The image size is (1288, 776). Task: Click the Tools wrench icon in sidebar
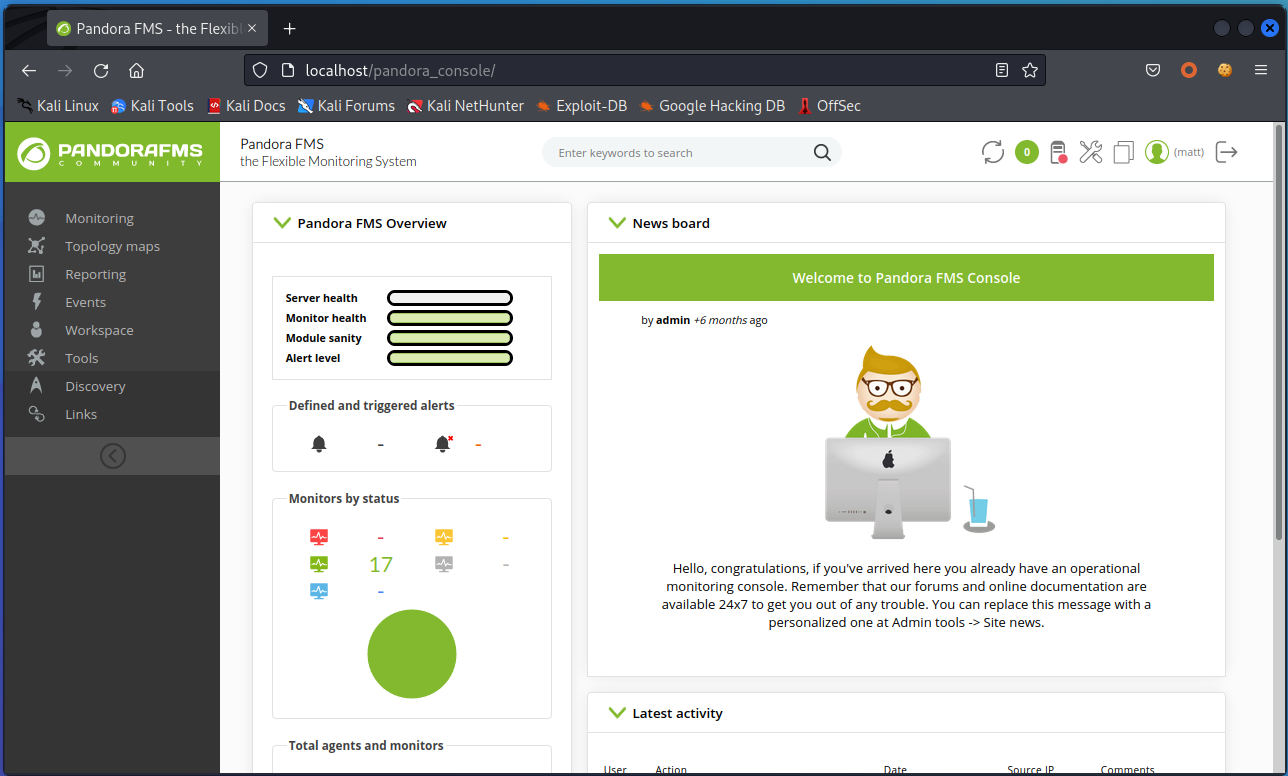[x=37, y=358]
